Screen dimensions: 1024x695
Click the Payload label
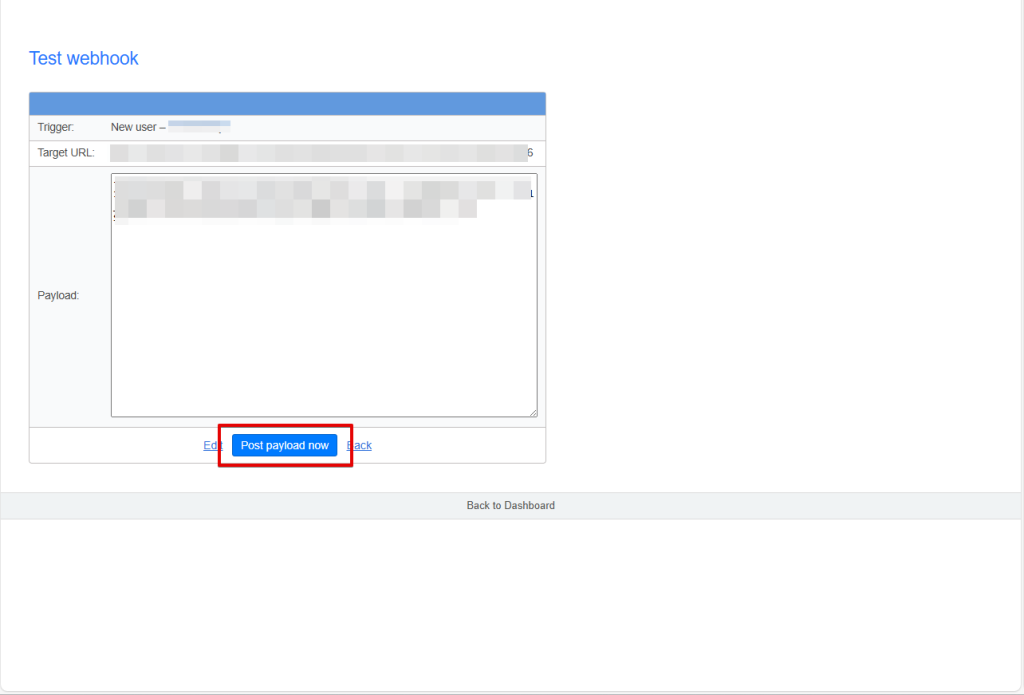click(58, 296)
